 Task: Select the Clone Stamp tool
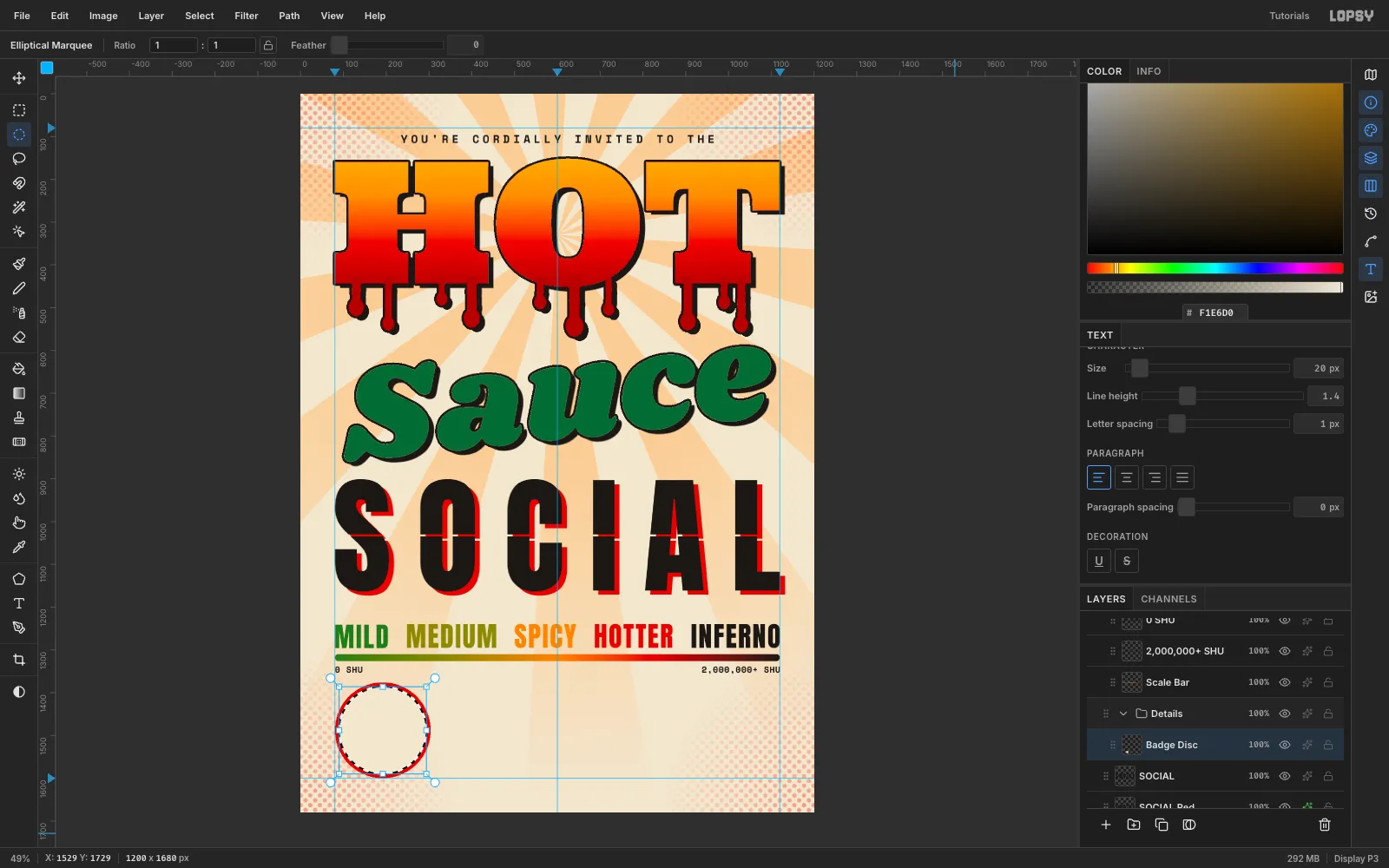point(19,418)
